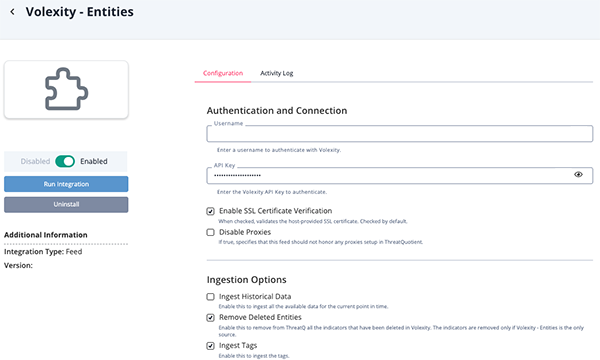Reveal the API Key with the eye icon
Screen dimensions: 600x360
[578, 174]
